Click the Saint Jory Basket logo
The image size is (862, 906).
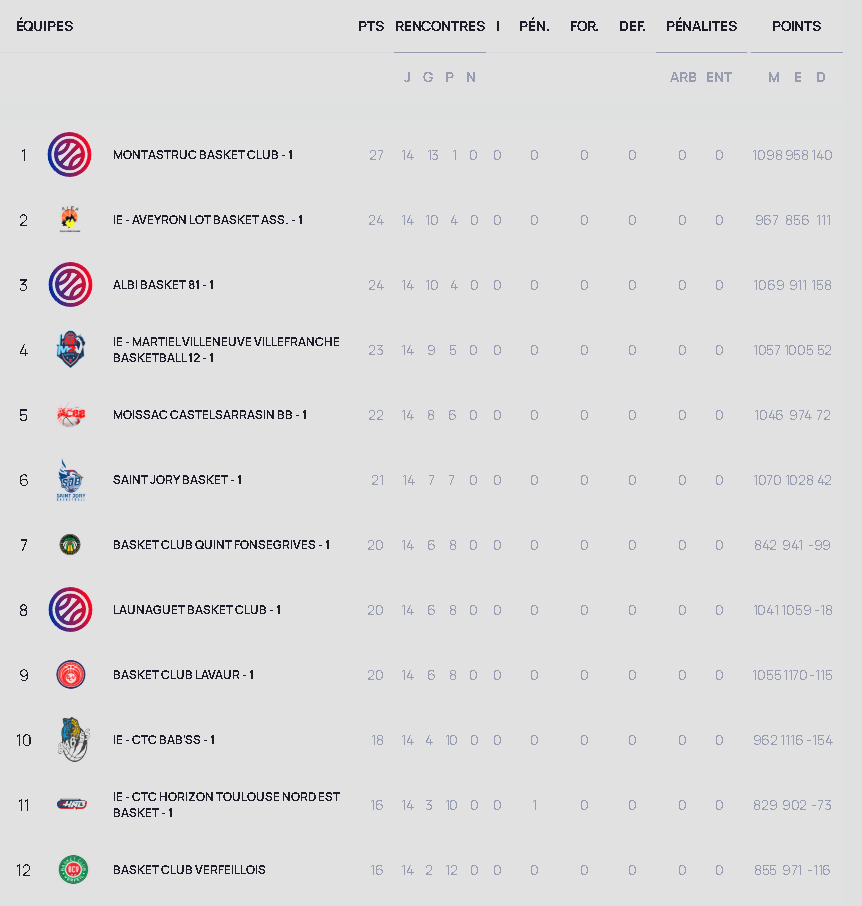tap(70, 481)
